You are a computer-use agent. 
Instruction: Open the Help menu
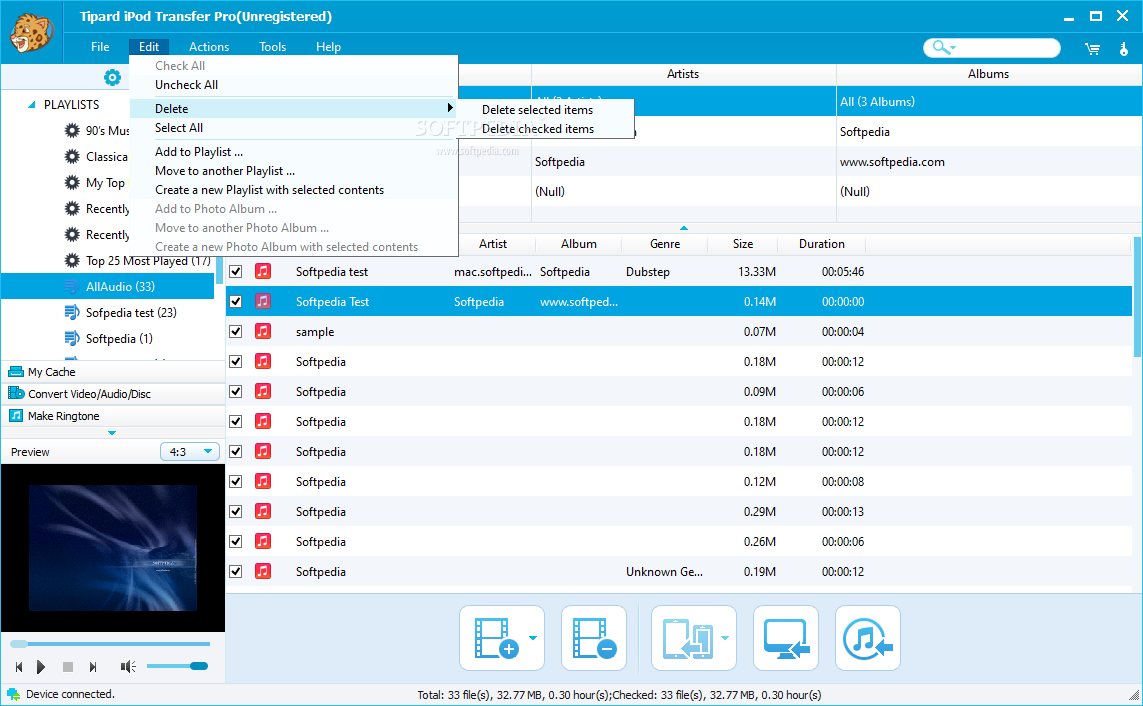pos(328,47)
